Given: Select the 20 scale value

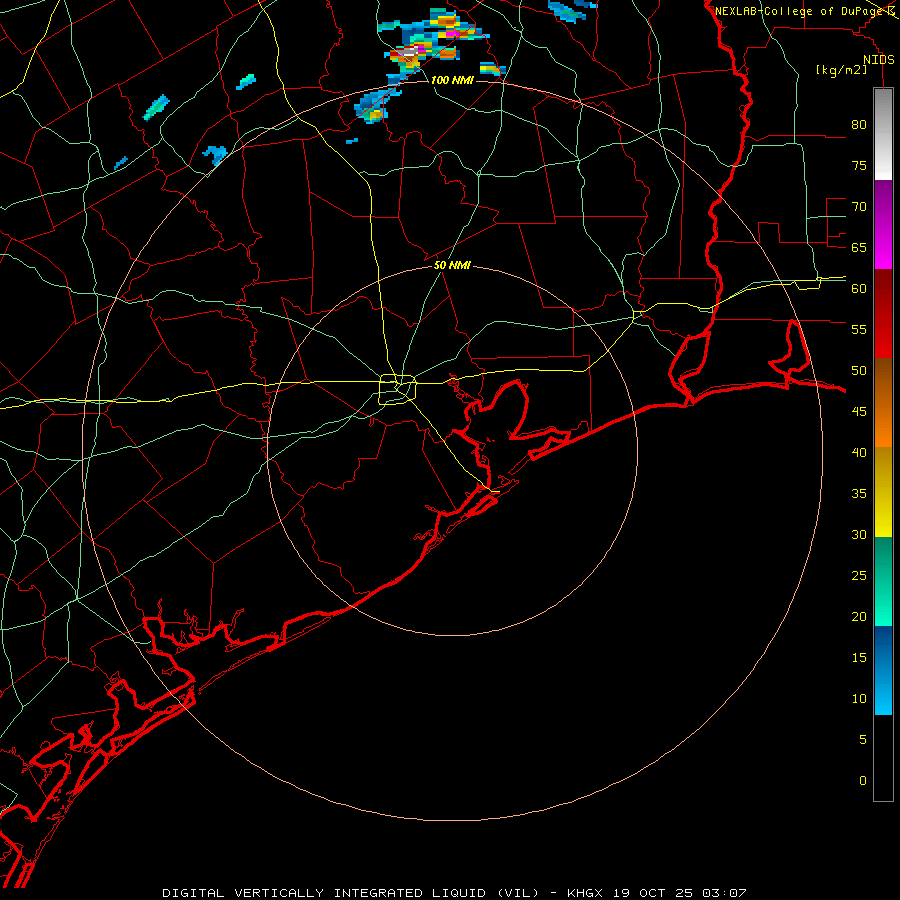Looking at the screenshot, I should click(x=859, y=616).
